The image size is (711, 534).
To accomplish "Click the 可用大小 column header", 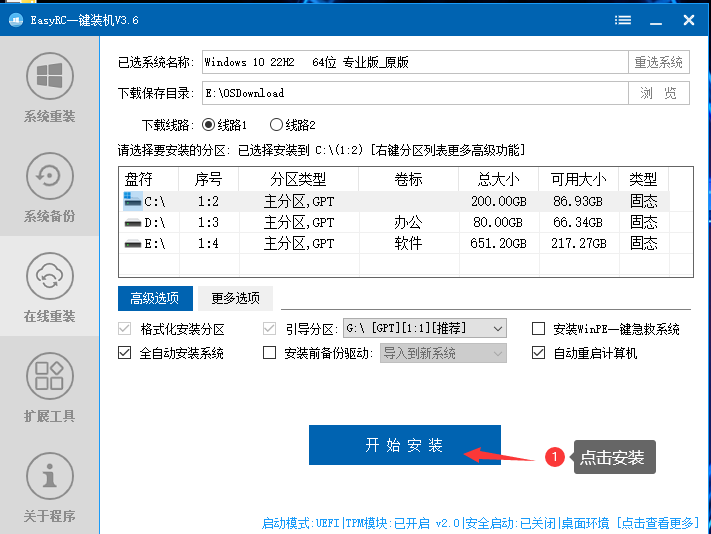I will tap(579, 180).
